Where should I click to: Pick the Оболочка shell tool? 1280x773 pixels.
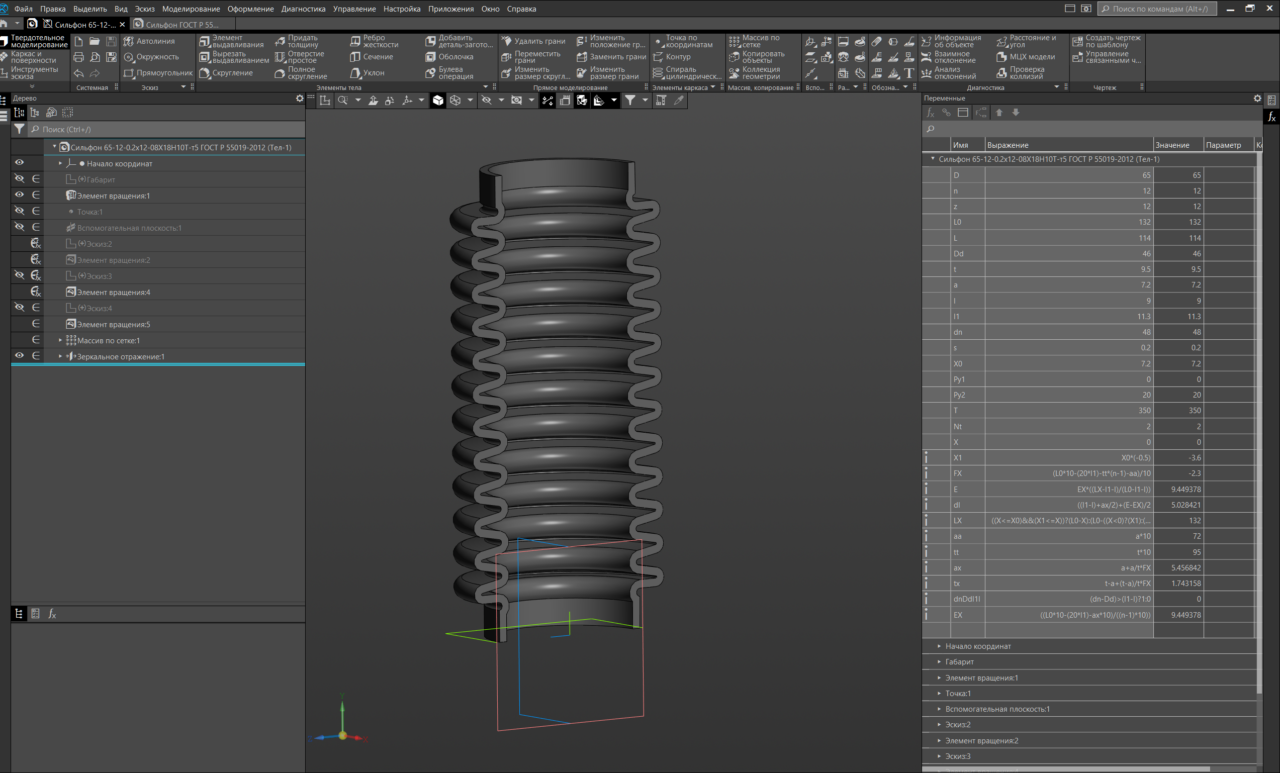(x=449, y=57)
